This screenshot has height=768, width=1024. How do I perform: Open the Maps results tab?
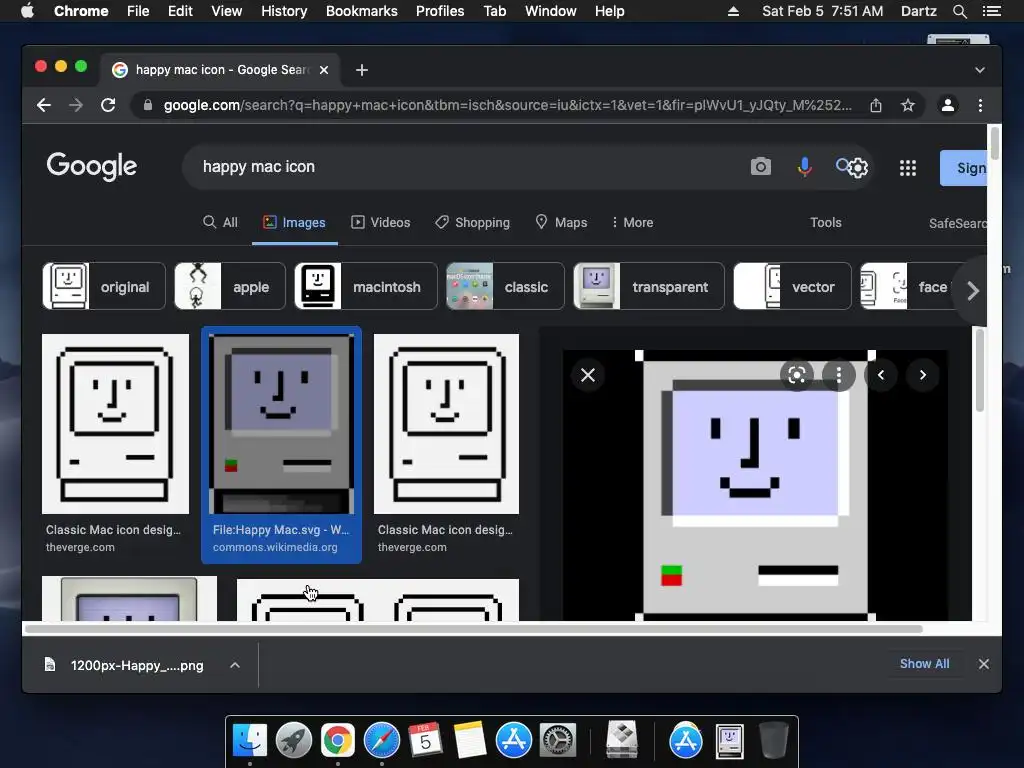(561, 223)
